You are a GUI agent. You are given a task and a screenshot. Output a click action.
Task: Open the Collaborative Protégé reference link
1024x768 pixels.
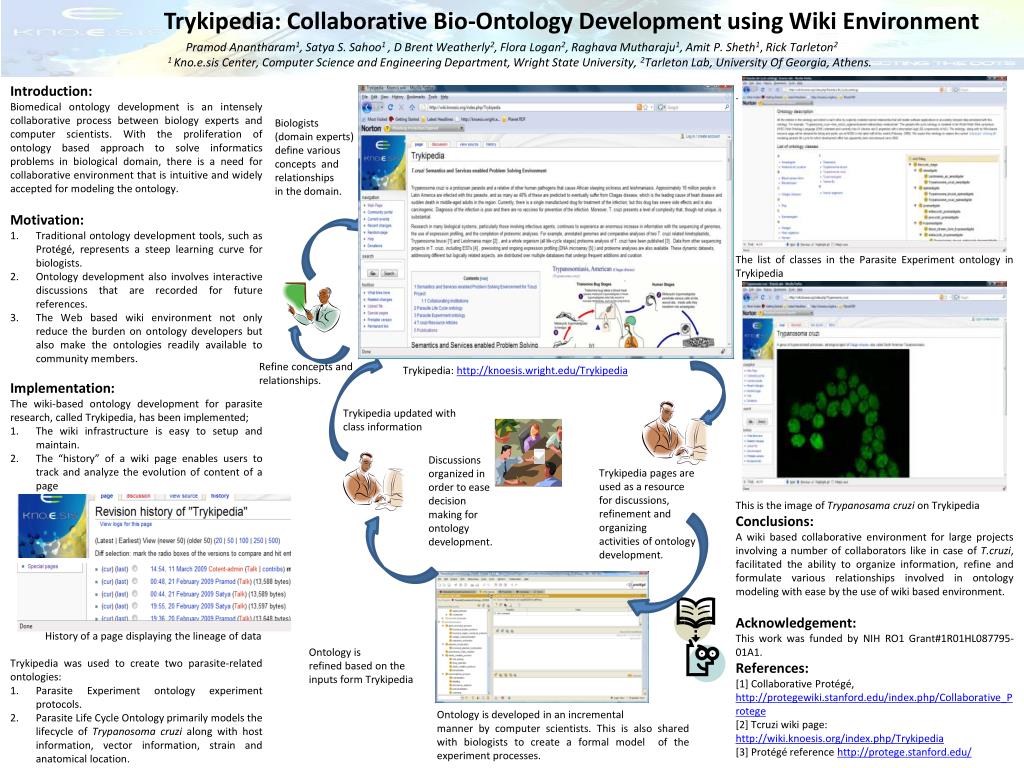(874, 704)
